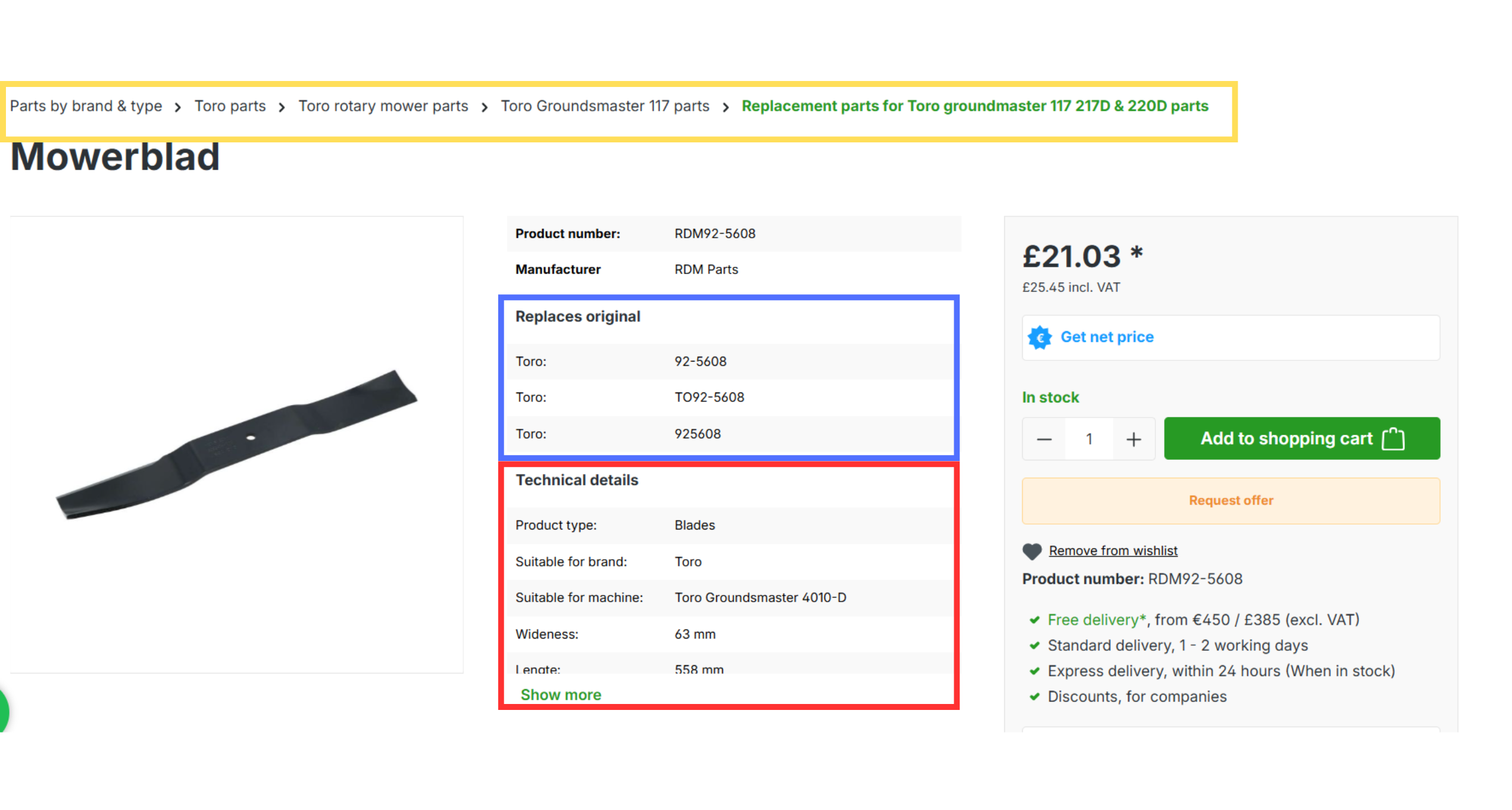Click product type value 'Blades'

(694, 525)
